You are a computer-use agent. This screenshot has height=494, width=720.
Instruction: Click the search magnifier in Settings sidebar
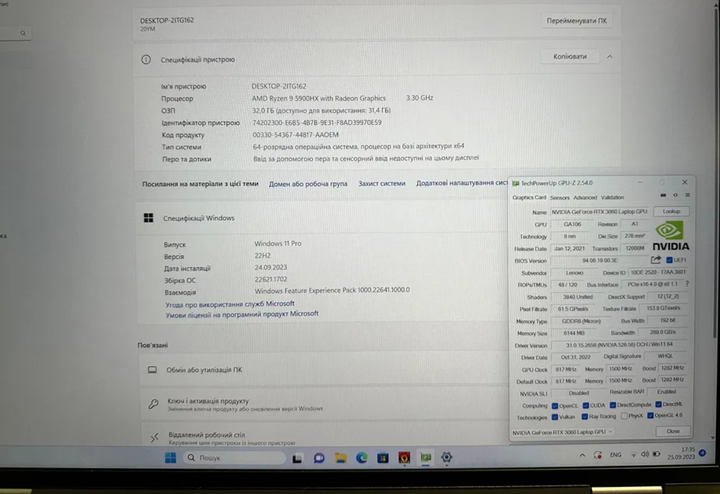click(x=23, y=33)
